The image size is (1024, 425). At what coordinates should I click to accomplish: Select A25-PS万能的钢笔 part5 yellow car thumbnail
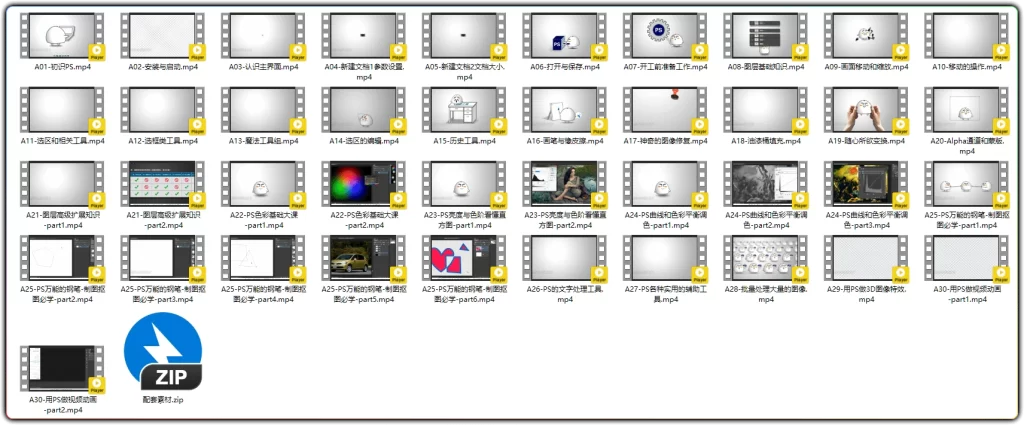coord(364,259)
